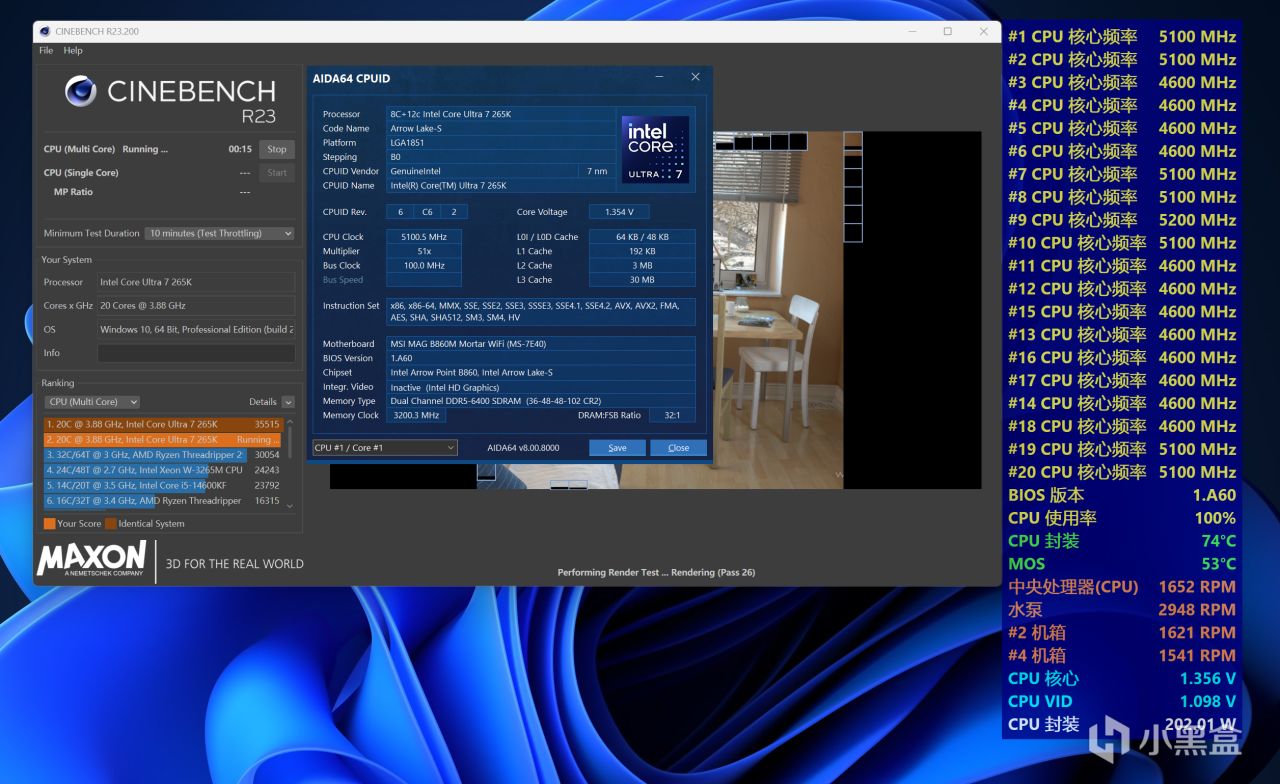Click the CPU VID 1.098 V sensor line

(1122, 701)
